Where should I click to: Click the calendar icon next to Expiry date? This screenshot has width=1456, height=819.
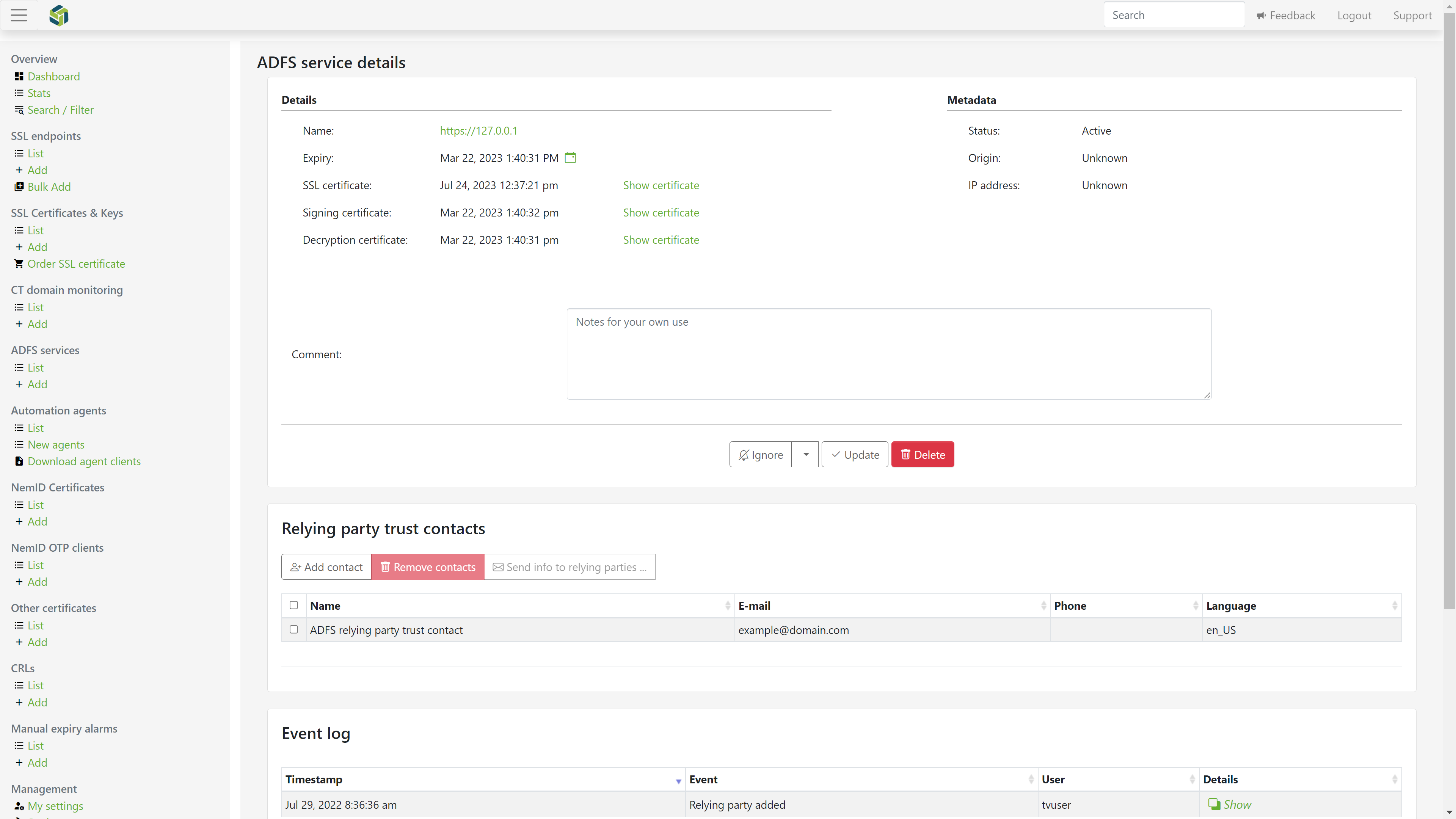coord(571,158)
